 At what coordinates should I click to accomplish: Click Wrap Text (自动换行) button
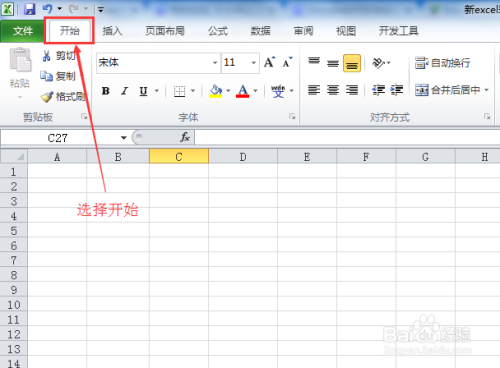442,63
